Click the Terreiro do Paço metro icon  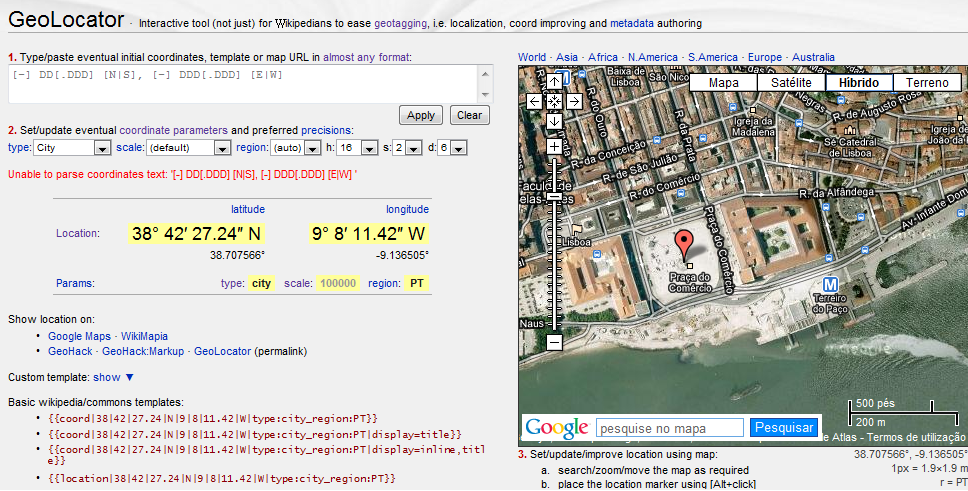pos(830,285)
